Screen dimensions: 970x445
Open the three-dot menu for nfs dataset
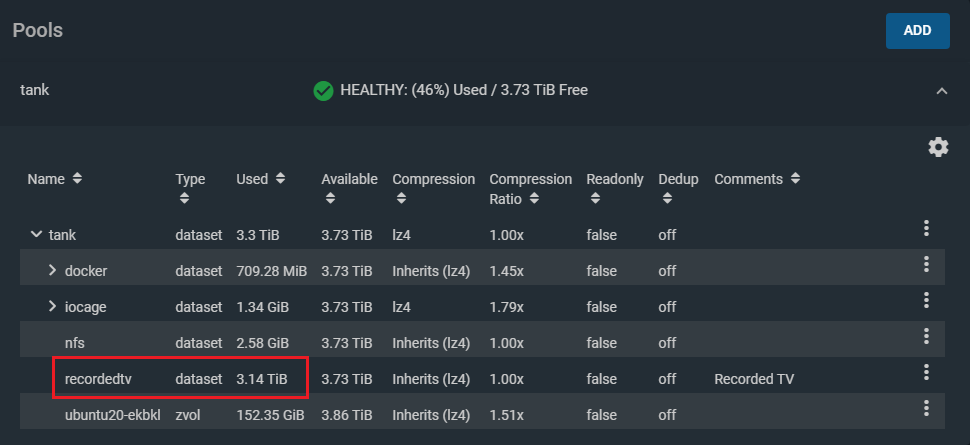(927, 336)
